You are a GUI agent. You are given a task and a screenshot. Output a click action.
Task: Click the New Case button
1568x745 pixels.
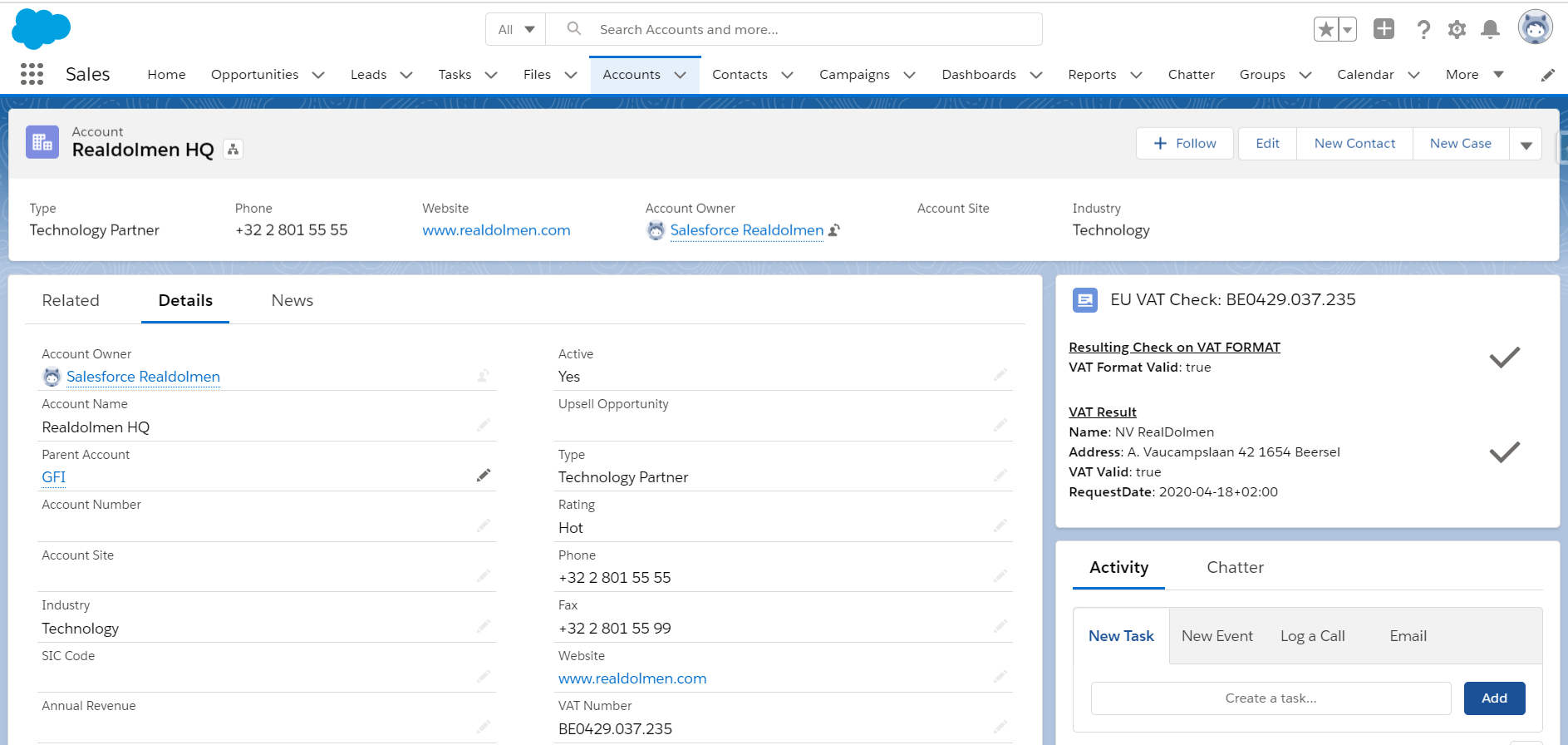coord(1460,144)
